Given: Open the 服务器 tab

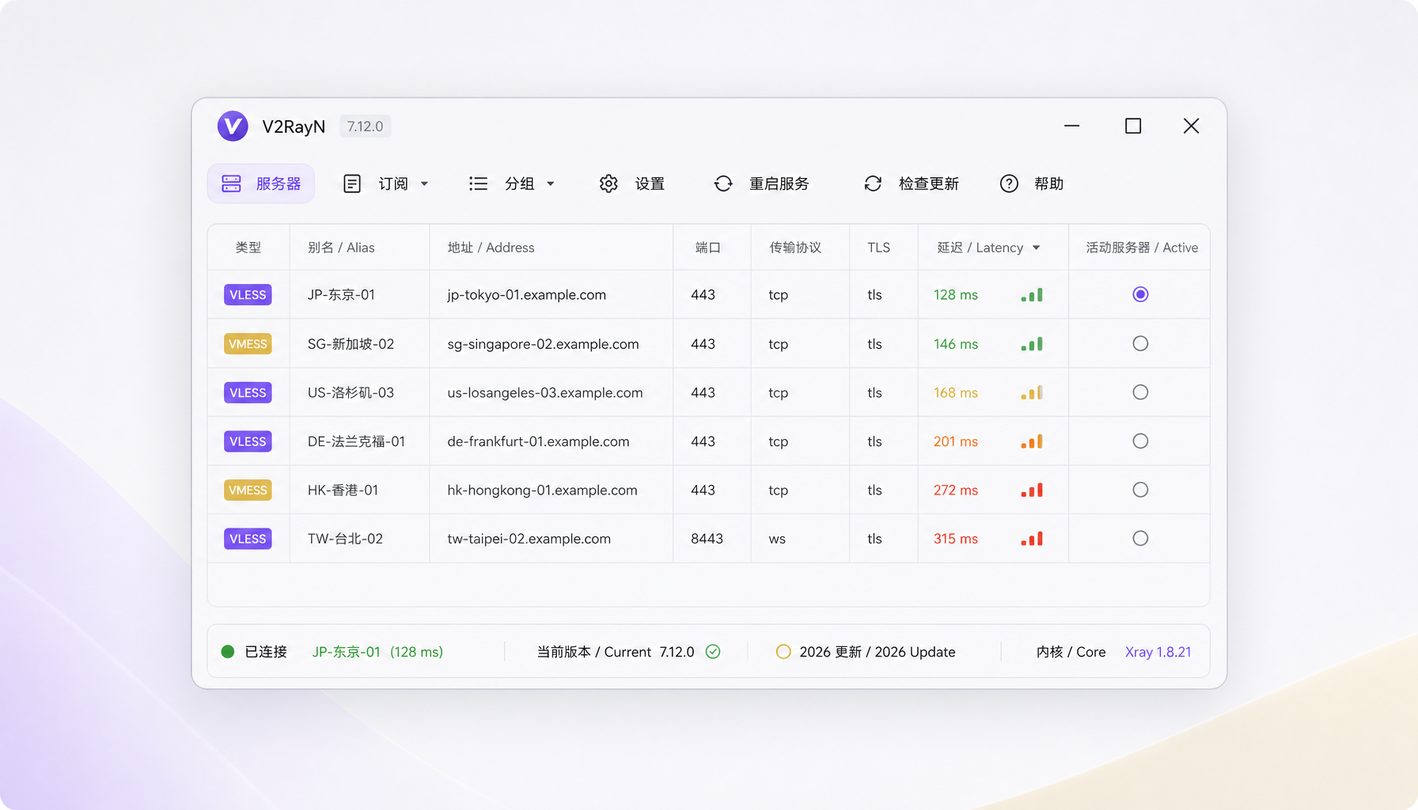Looking at the screenshot, I should (x=261, y=184).
